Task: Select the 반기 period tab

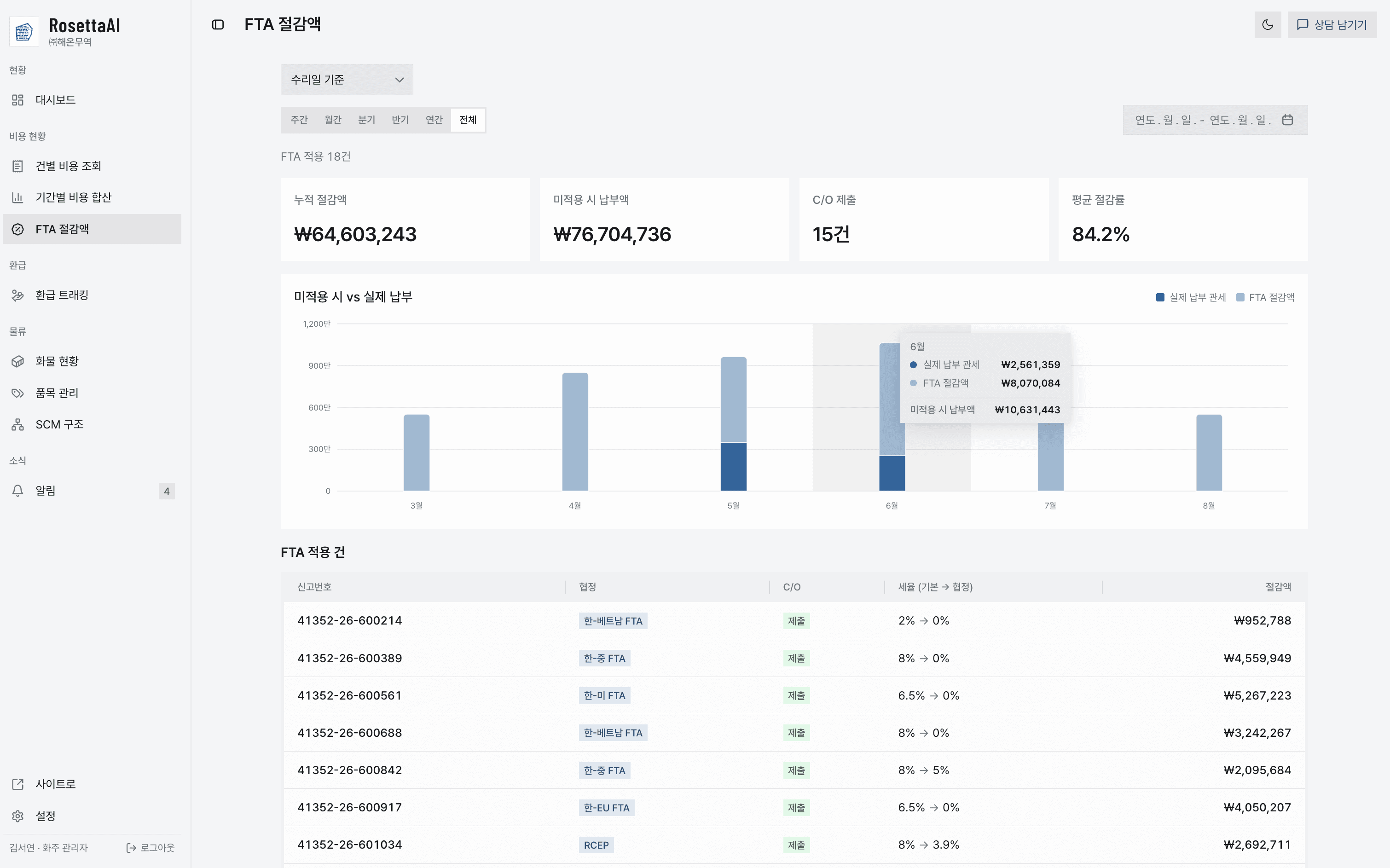Action: click(400, 120)
